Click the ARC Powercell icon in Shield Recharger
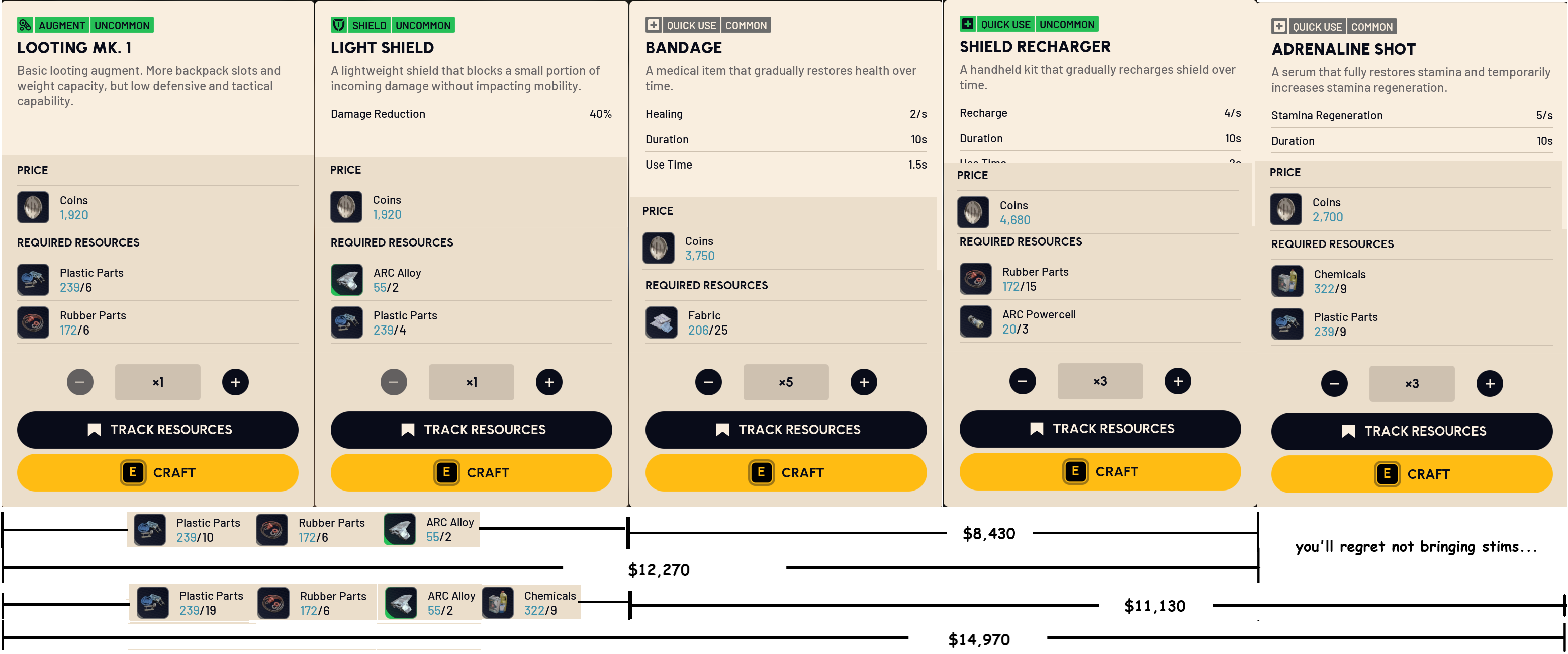The image size is (1568, 654). [x=975, y=321]
